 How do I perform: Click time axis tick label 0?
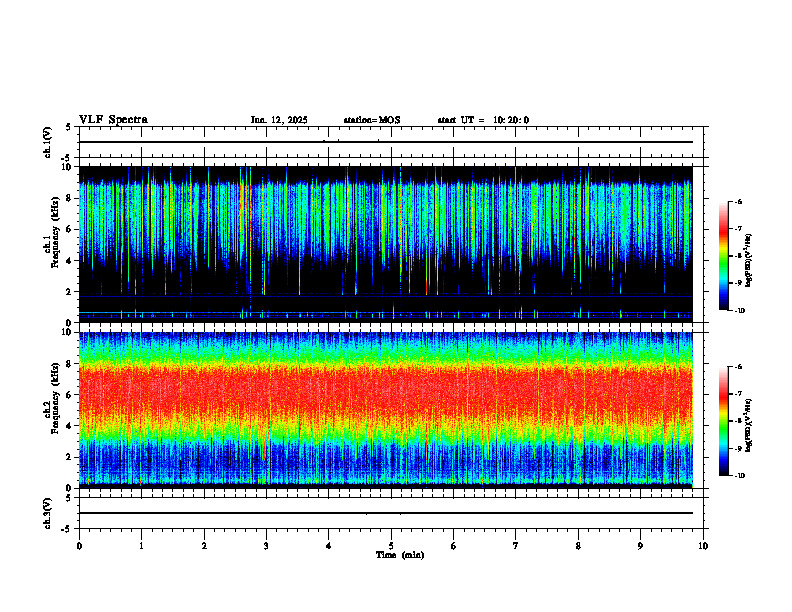79,546
